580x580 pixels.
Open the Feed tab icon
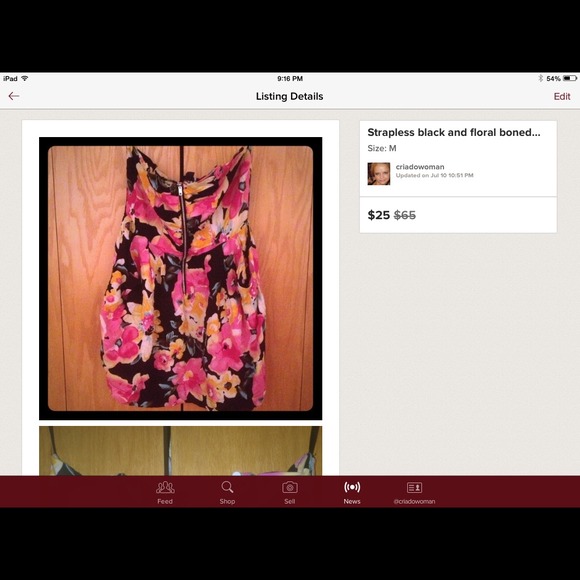165,487
